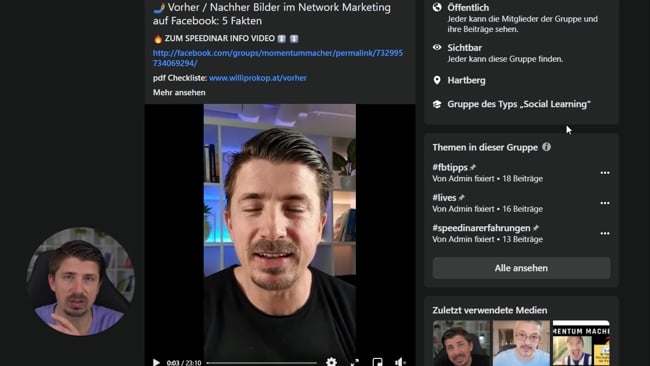This screenshot has height=366, width=650.
Task: Expand video to fullscreen
Action: point(355,363)
